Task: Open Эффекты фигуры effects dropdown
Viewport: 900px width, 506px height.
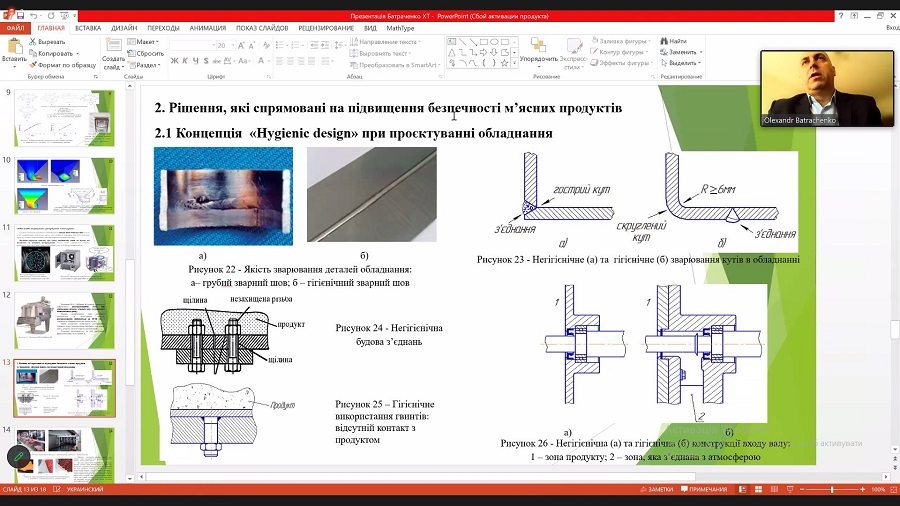Action: point(622,63)
